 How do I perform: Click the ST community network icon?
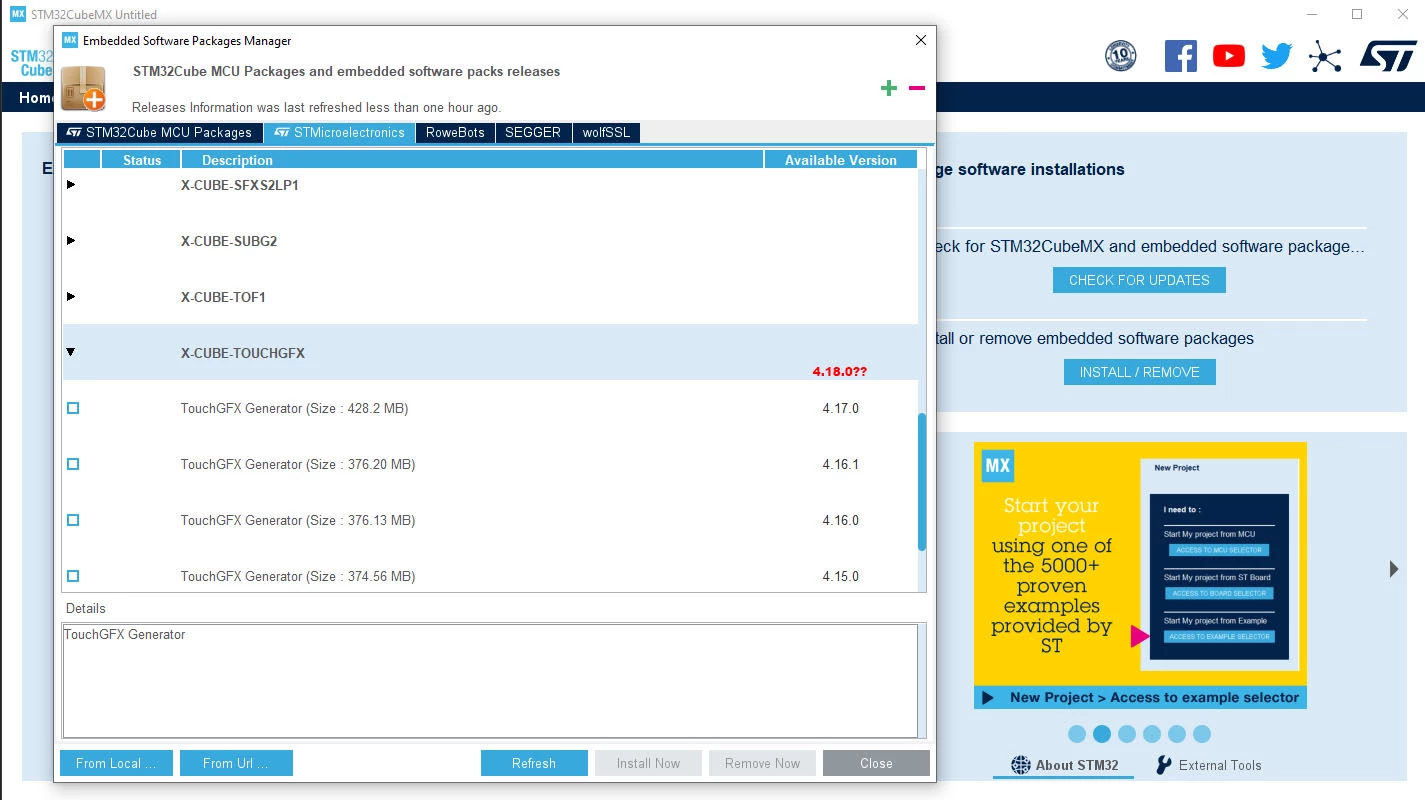(x=1324, y=57)
